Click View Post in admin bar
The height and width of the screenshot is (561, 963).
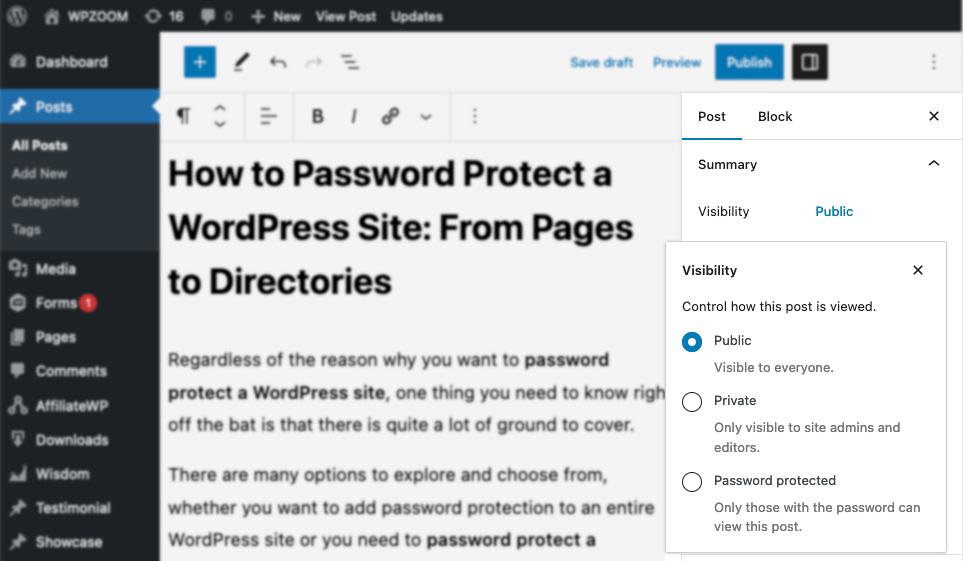click(346, 17)
